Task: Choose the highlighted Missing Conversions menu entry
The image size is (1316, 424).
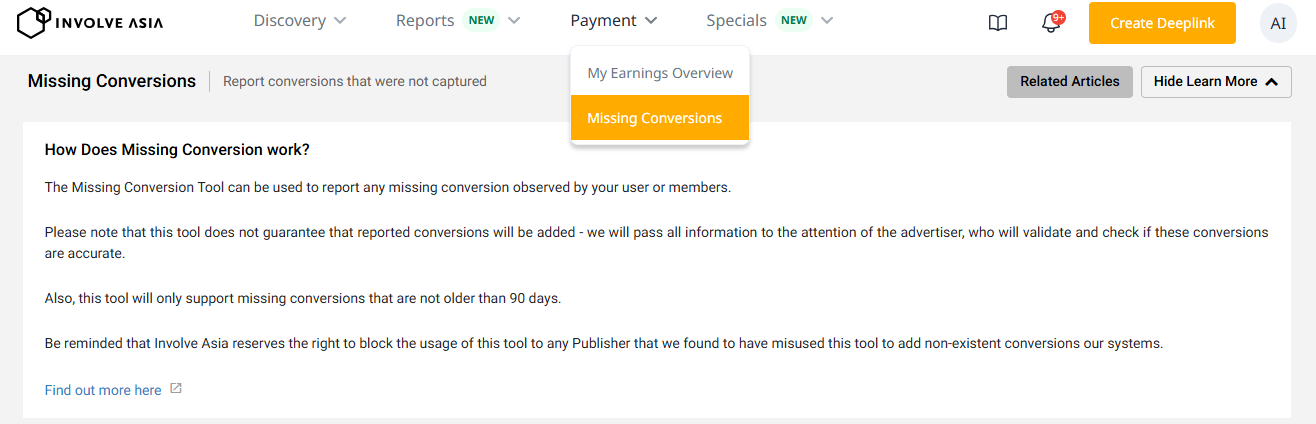Action: (655, 118)
